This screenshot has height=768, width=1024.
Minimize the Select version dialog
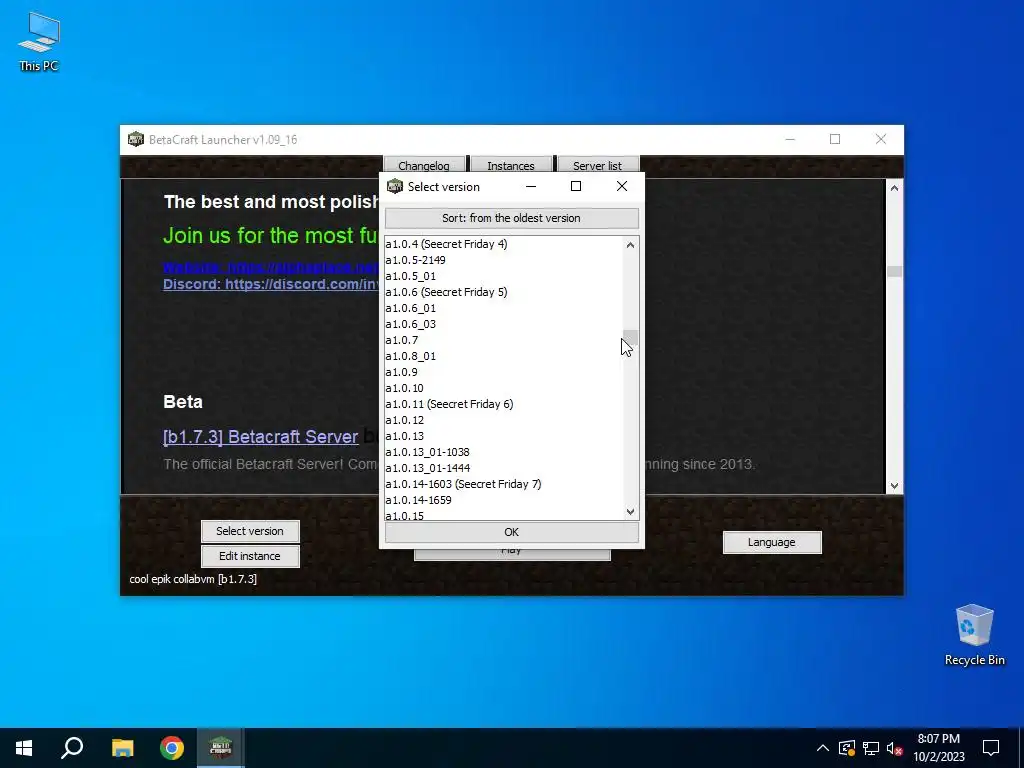531,187
